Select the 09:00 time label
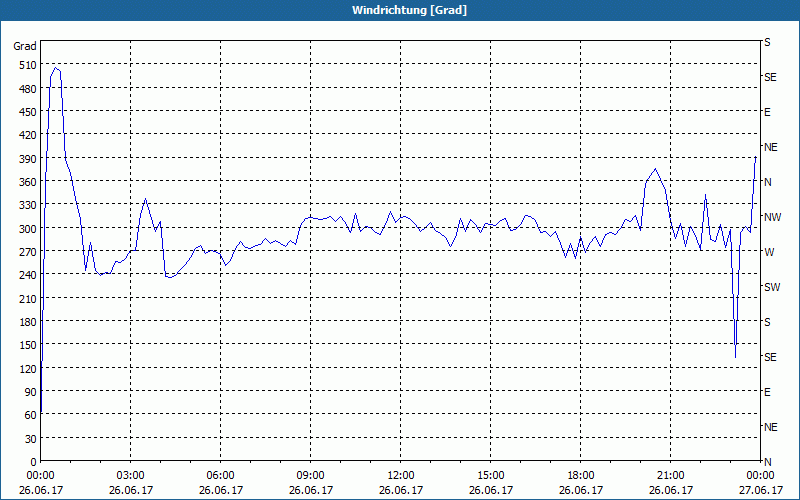 click(311, 476)
